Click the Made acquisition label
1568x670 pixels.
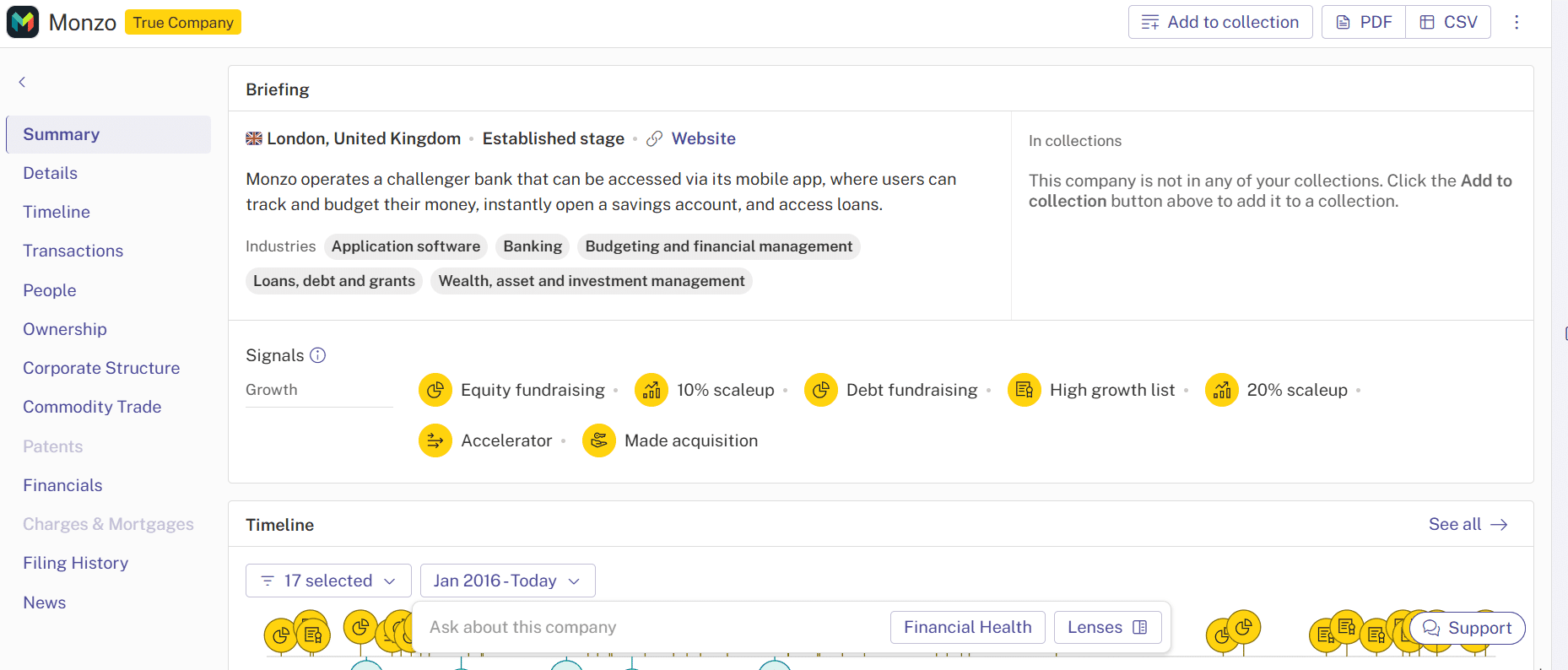point(691,440)
